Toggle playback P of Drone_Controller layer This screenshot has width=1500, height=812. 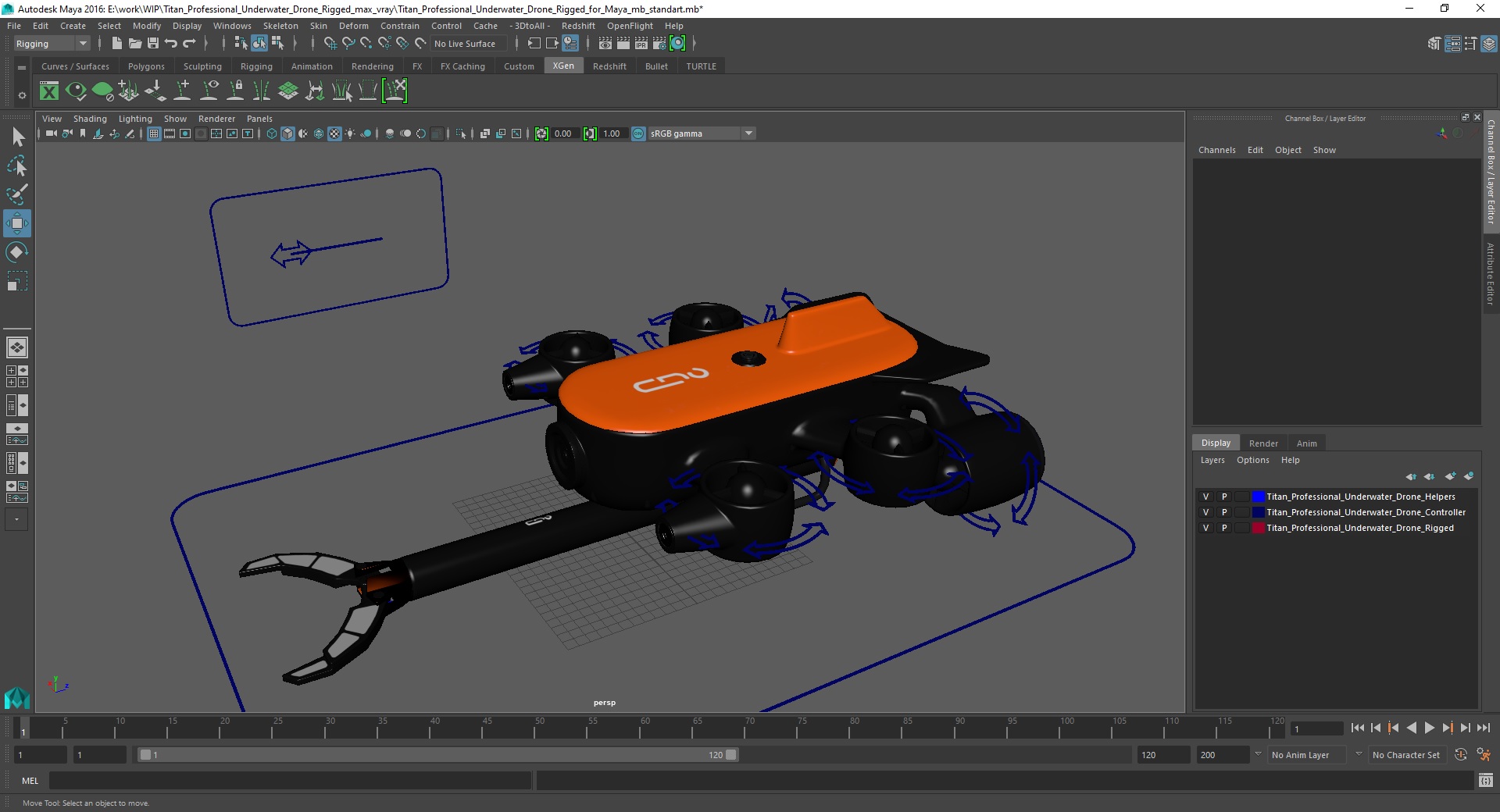(1224, 512)
